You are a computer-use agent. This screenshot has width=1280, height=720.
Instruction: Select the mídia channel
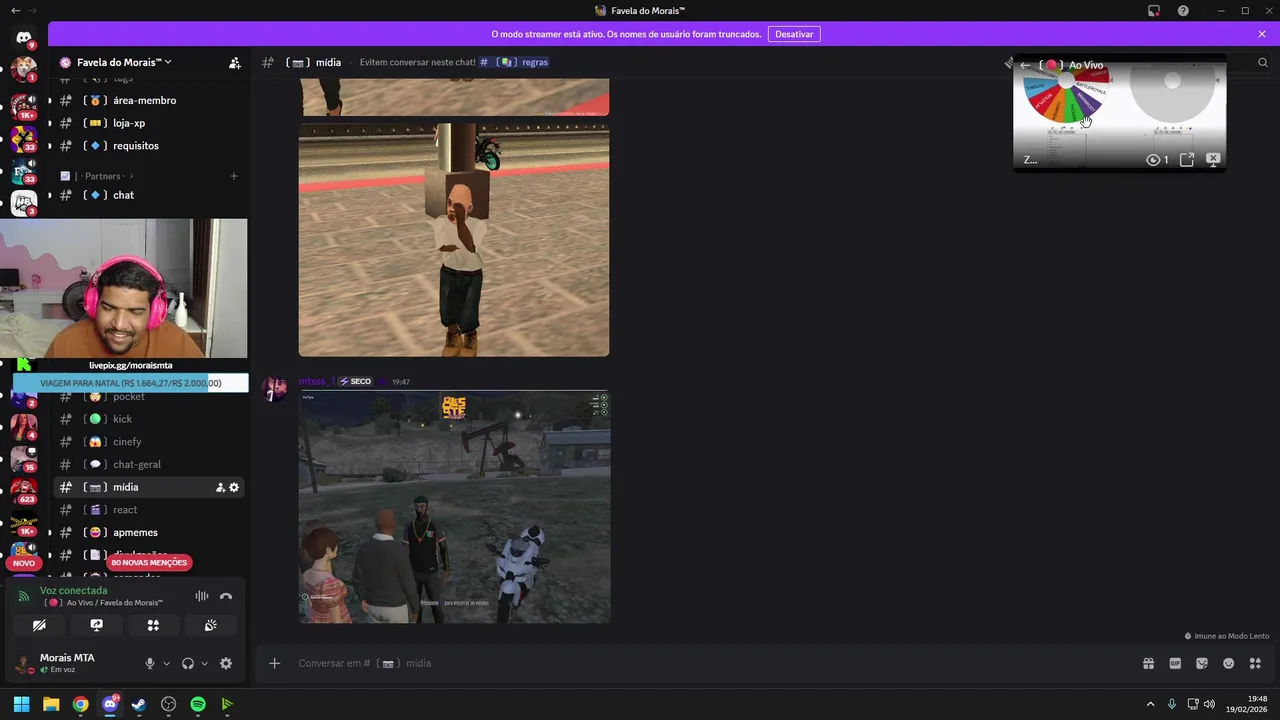click(148, 487)
